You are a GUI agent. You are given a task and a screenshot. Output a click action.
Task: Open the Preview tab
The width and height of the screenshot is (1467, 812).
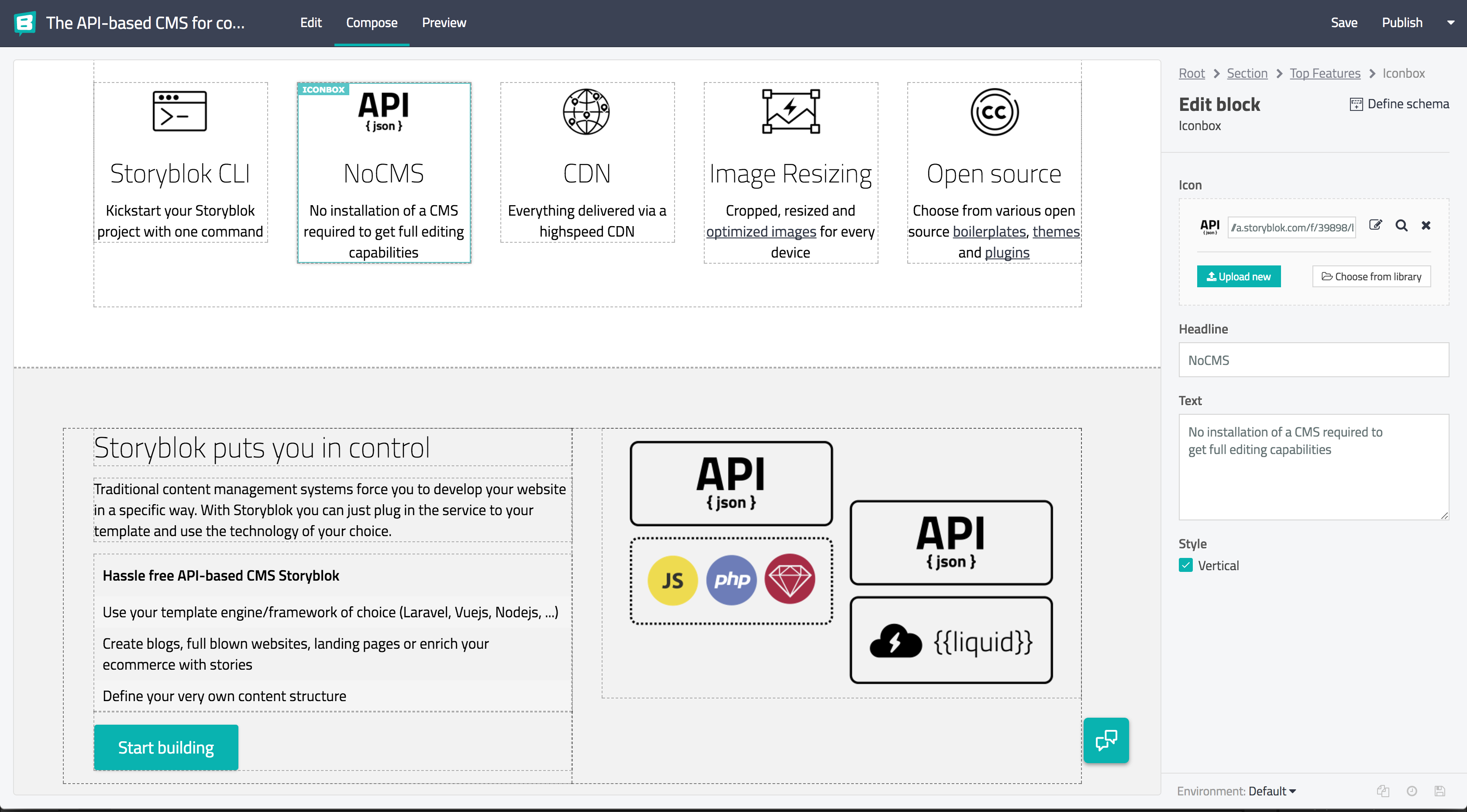[444, 23]
